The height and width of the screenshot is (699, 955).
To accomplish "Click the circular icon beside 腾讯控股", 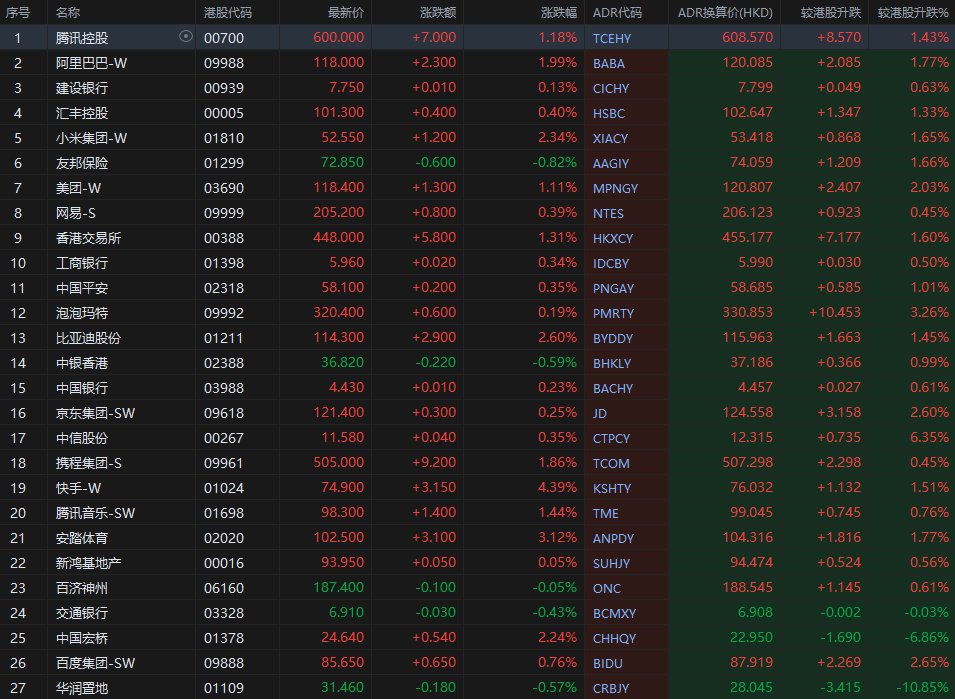I will pos(185,36).
